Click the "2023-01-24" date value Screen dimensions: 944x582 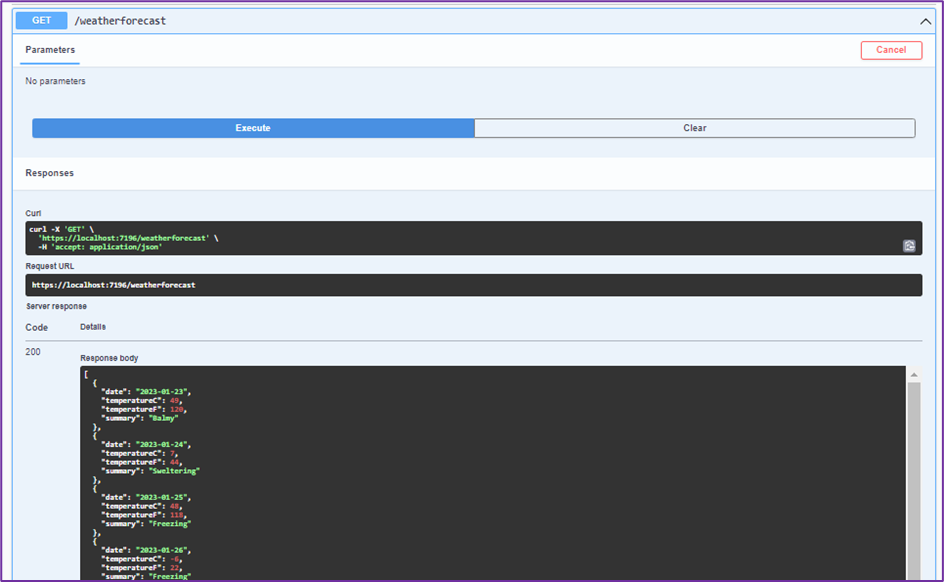click(x=161, y=445)
